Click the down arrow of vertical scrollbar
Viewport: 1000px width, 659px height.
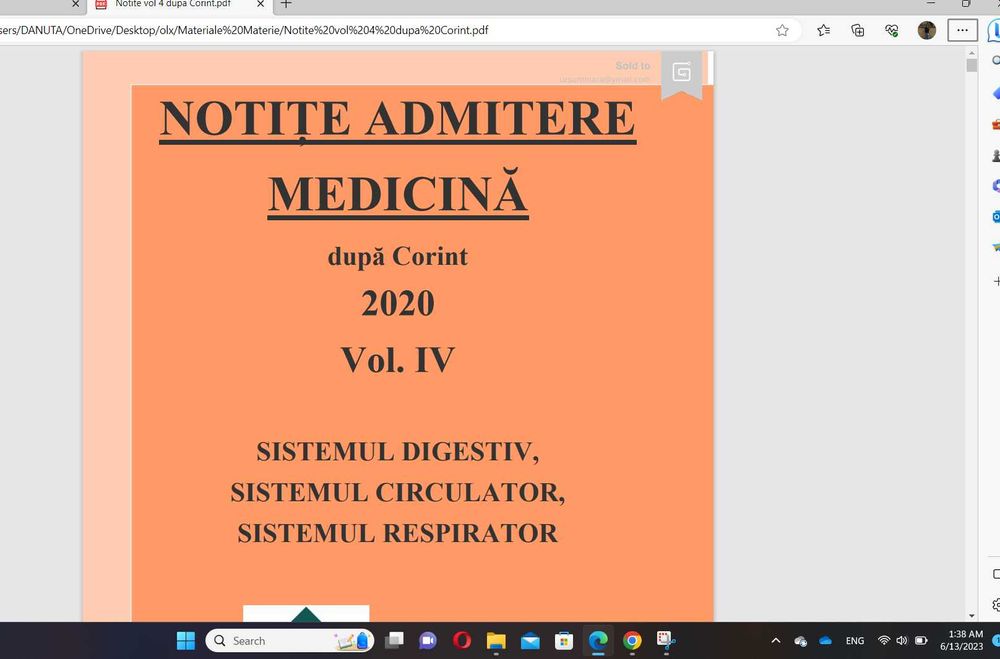coord(971,616)
